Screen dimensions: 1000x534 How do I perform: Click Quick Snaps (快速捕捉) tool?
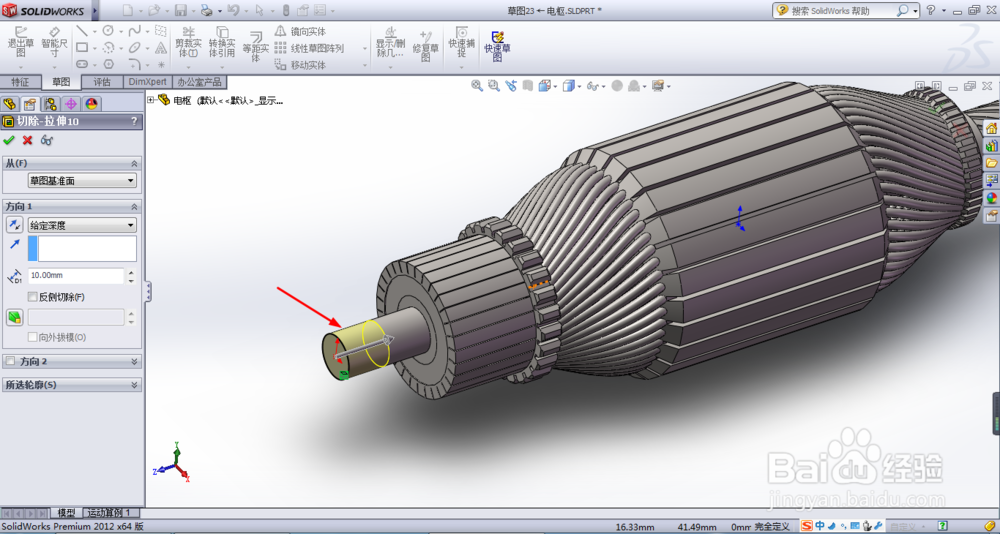[x=461, y=43]
